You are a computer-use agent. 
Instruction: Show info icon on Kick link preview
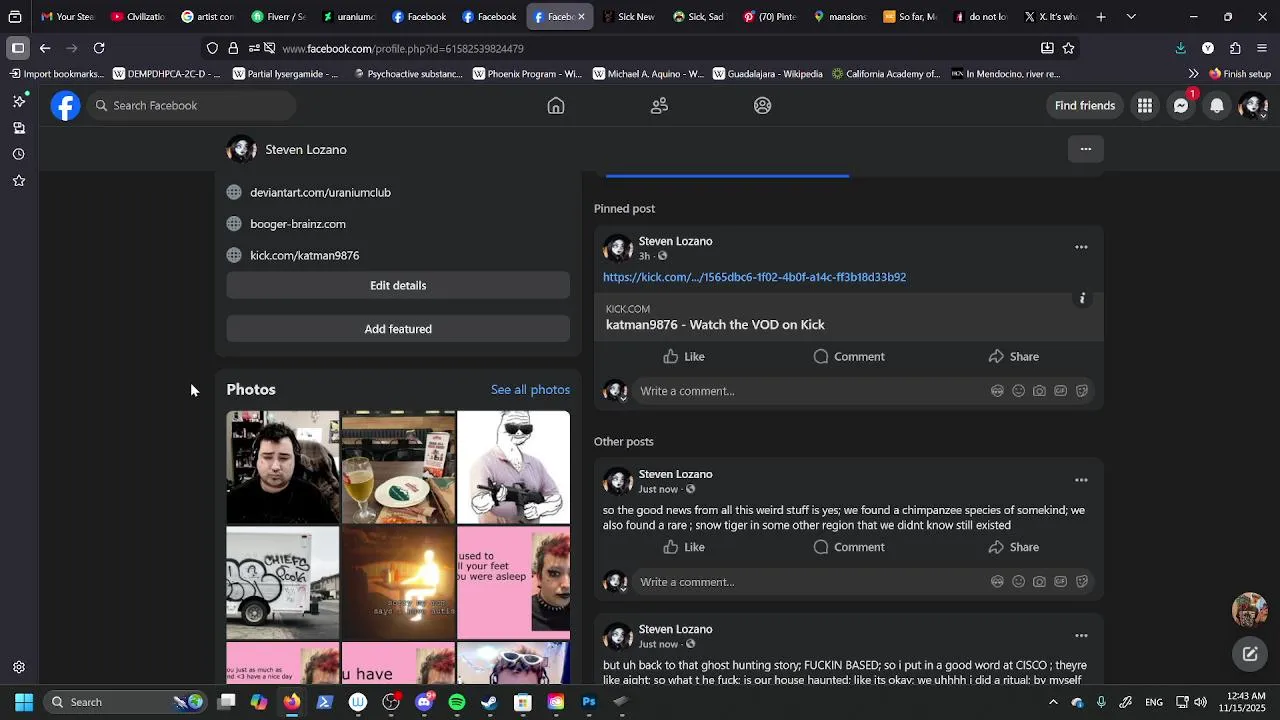tap(1082, 298)
